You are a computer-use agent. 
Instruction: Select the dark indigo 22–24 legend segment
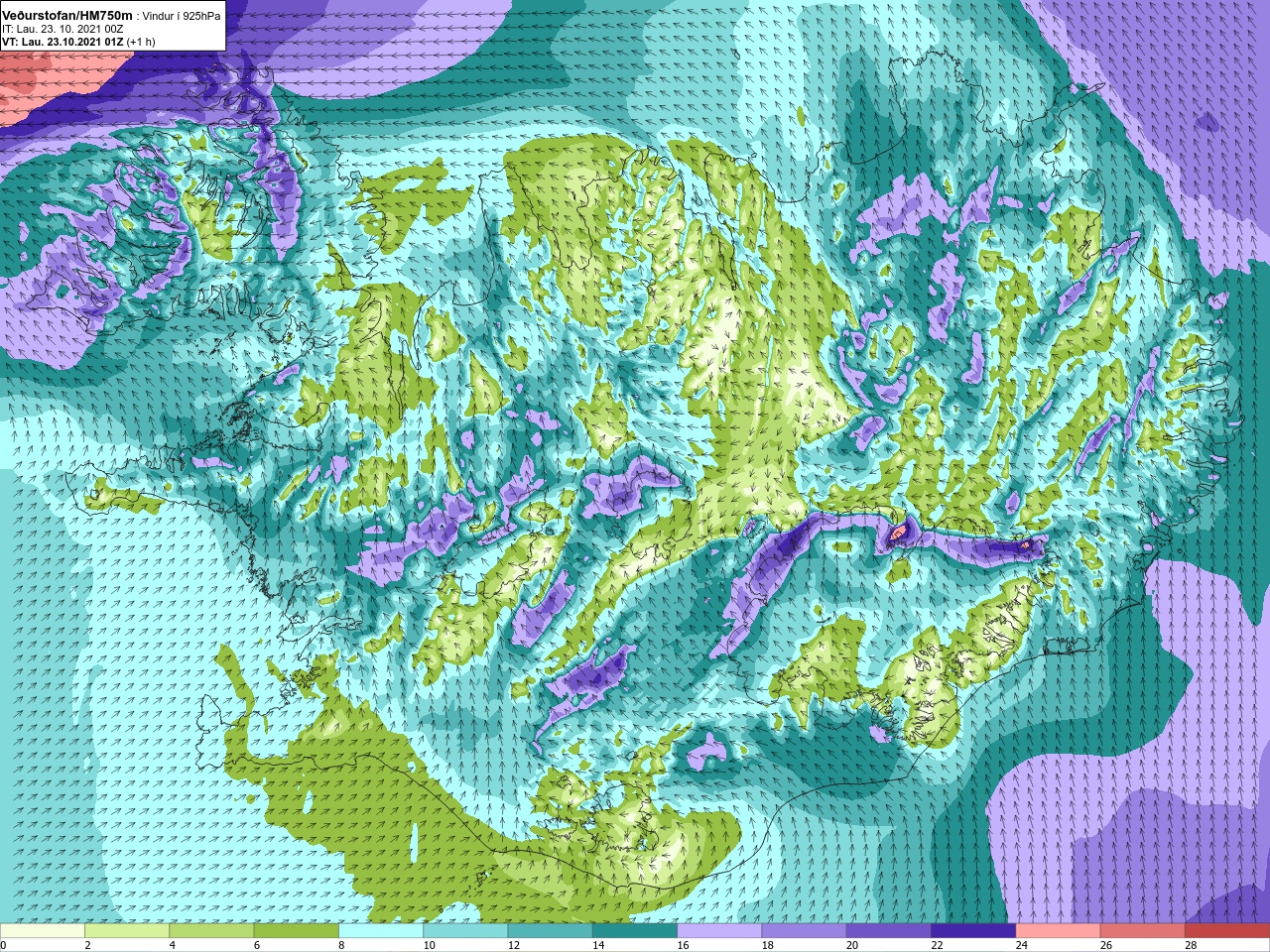972,931
